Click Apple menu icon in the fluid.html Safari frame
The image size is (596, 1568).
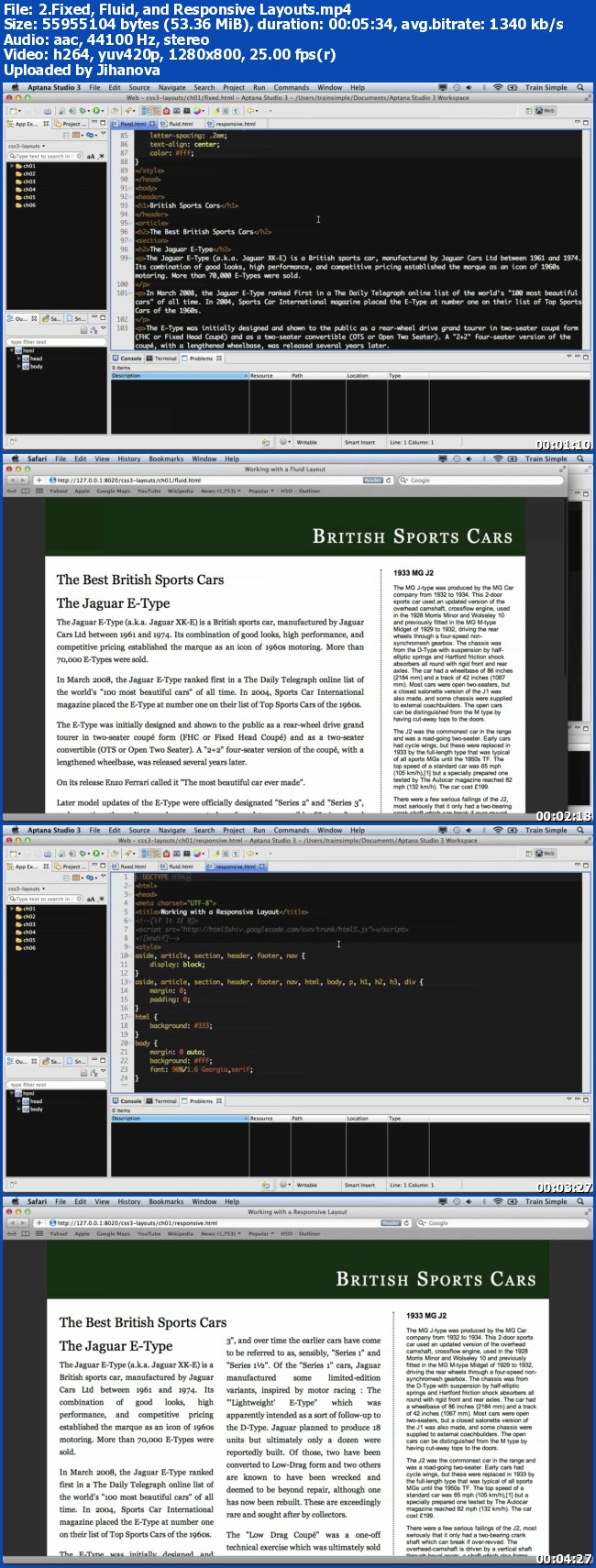(13, 459)
